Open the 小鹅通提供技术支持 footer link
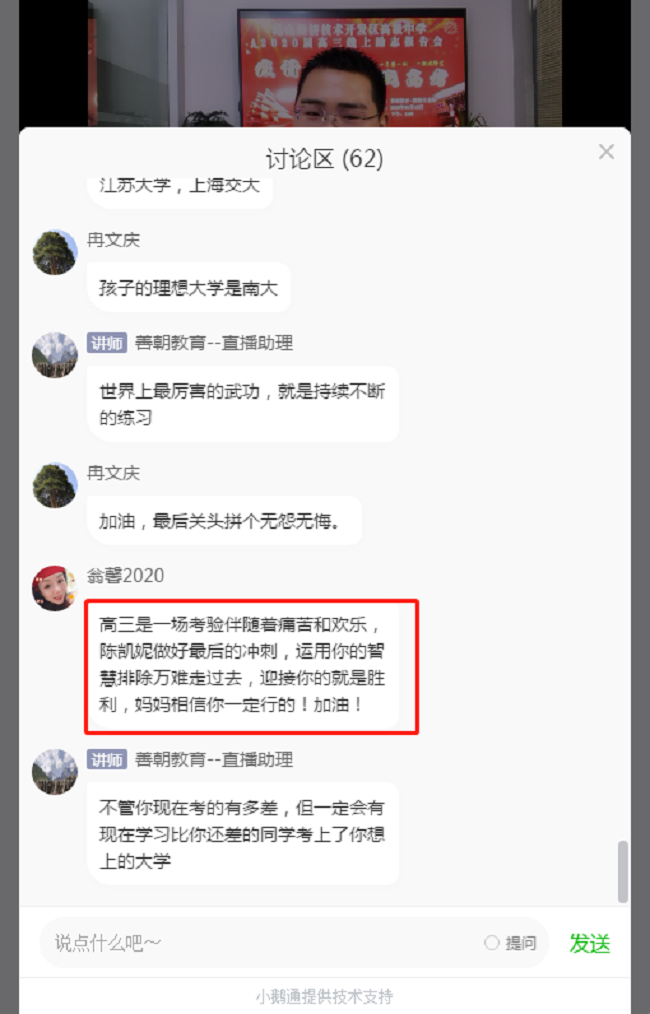This screenshot has width=650, height=1014. click(x=324, y=997)
